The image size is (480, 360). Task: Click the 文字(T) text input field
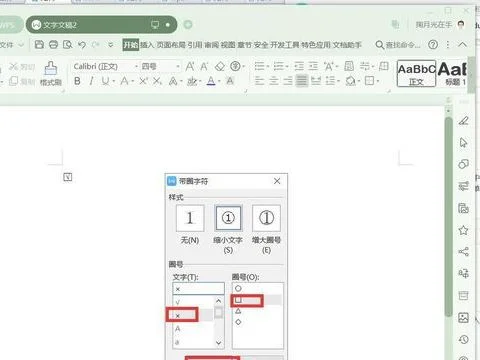coord(198,289)
